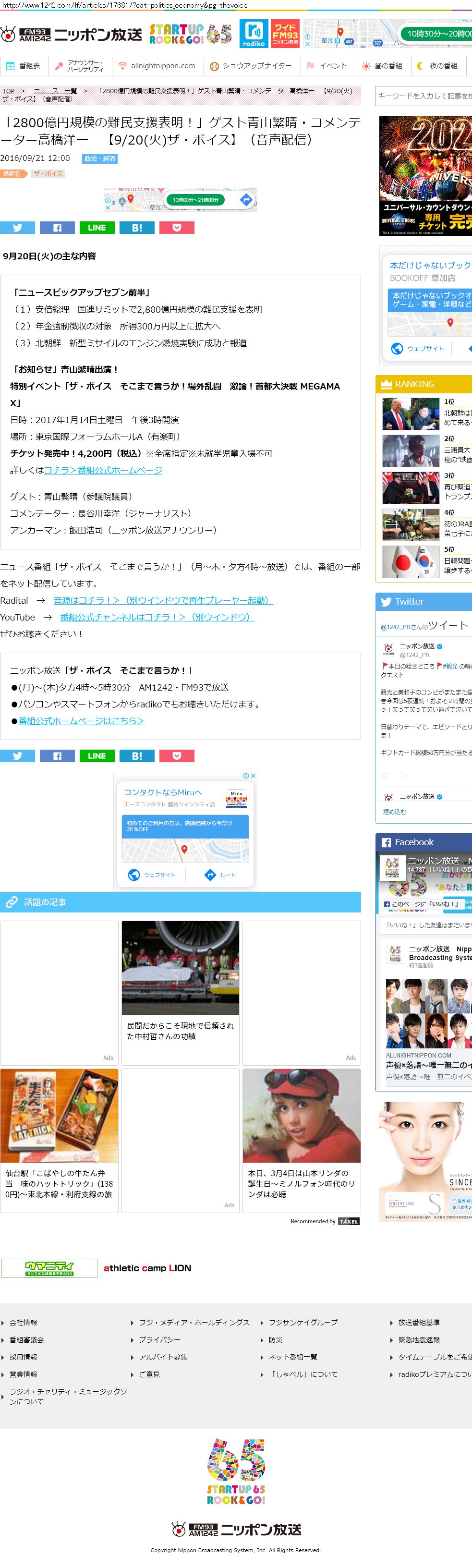Open the 会社情報 footer link

pyautogui.click(x=23, y=1323)
